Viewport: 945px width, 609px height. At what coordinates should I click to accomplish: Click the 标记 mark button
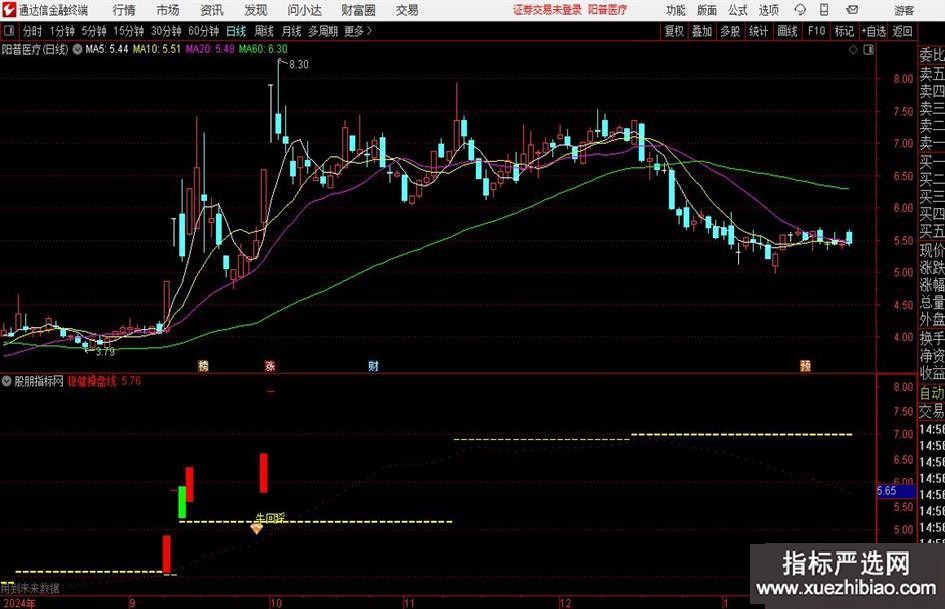point(844,31)
